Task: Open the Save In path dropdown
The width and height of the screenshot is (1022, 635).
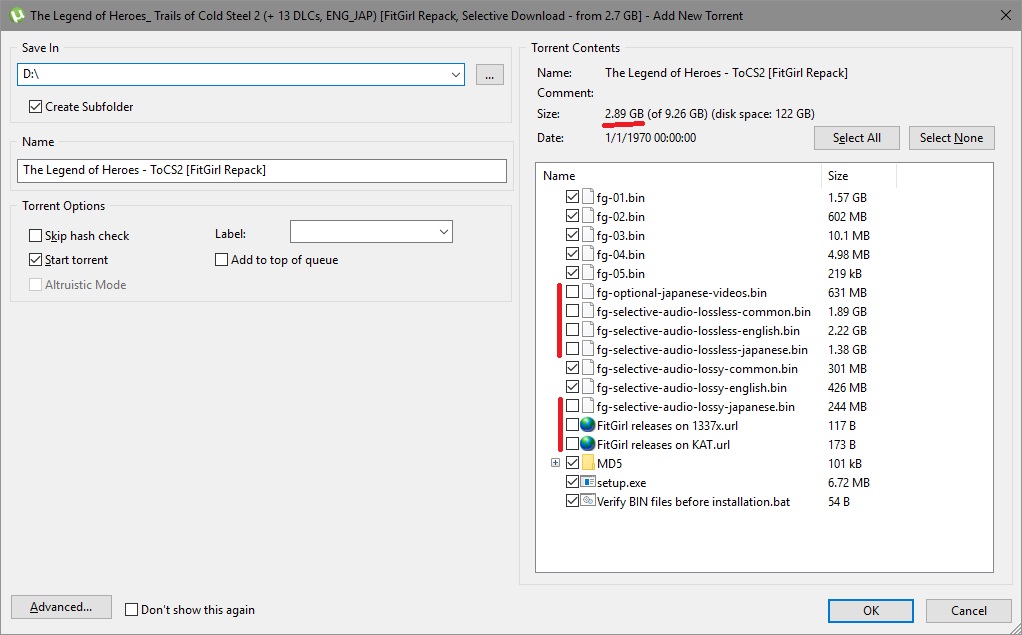Action: (x=455, y=75)
